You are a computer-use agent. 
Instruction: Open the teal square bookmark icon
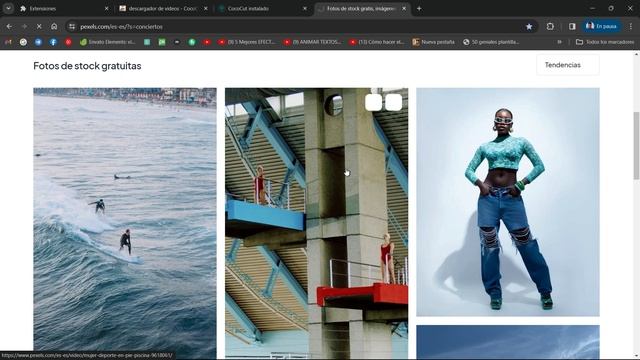pos(147,42)
